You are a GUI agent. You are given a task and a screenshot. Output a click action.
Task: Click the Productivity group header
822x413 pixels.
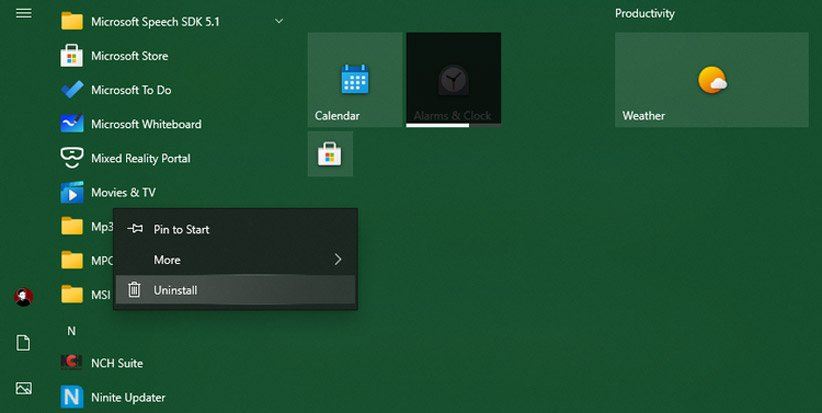tap(644, 13)
